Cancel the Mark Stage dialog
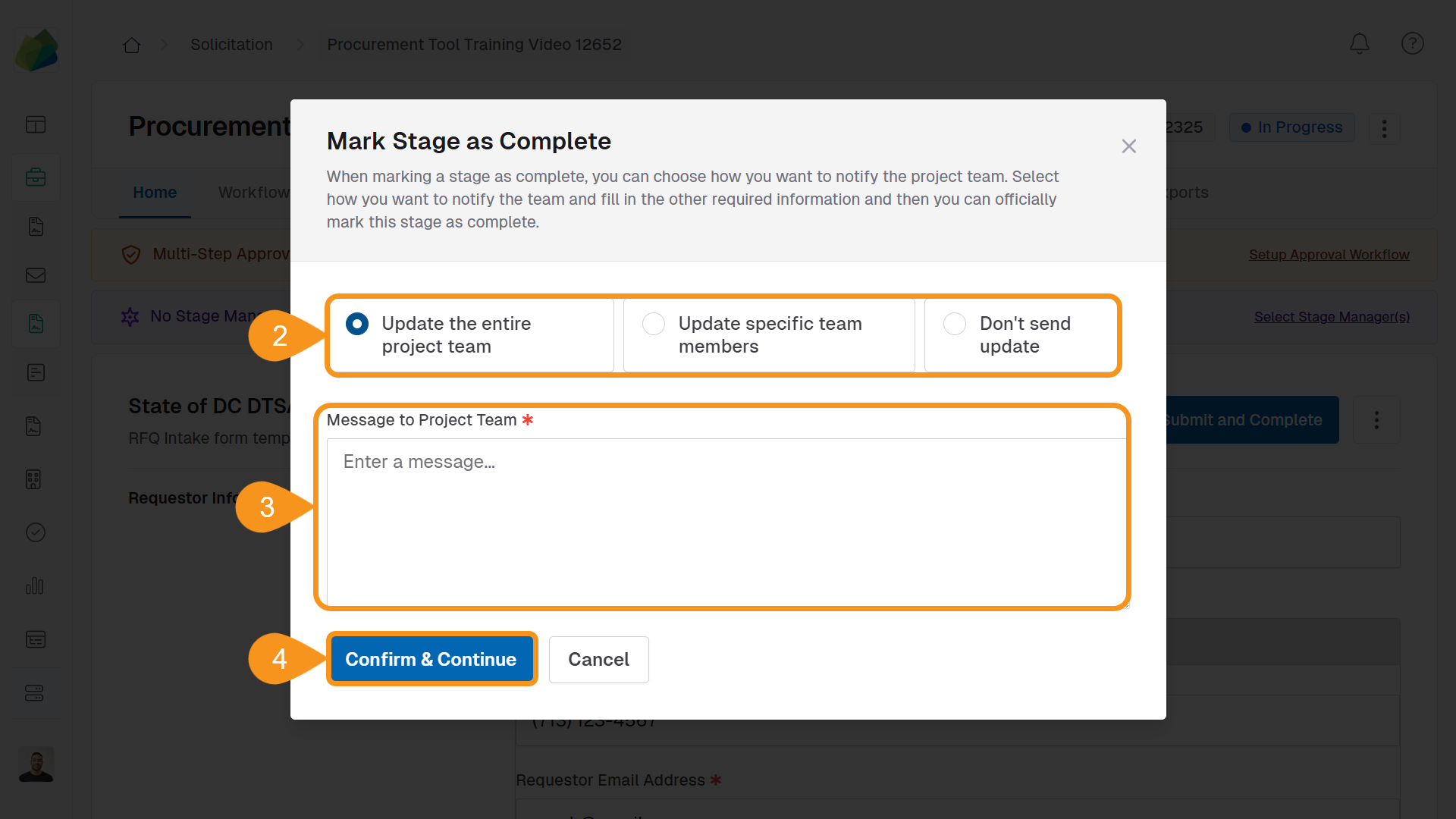 click(x=598, y=659)
